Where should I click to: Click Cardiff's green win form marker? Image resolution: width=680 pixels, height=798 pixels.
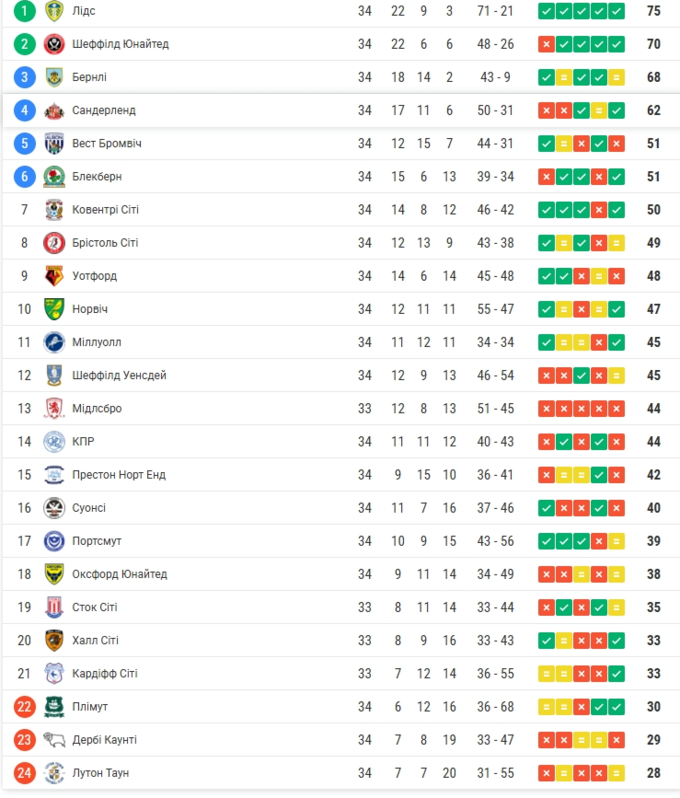coord(616,674)
